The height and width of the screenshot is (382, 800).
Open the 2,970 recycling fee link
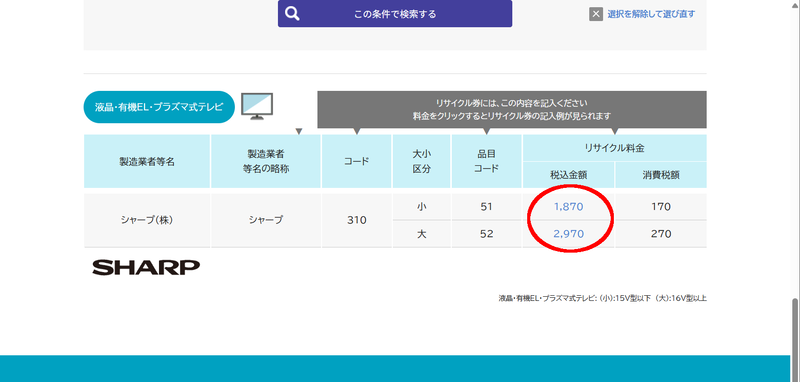pyautogui.click(x=568, y=234)
